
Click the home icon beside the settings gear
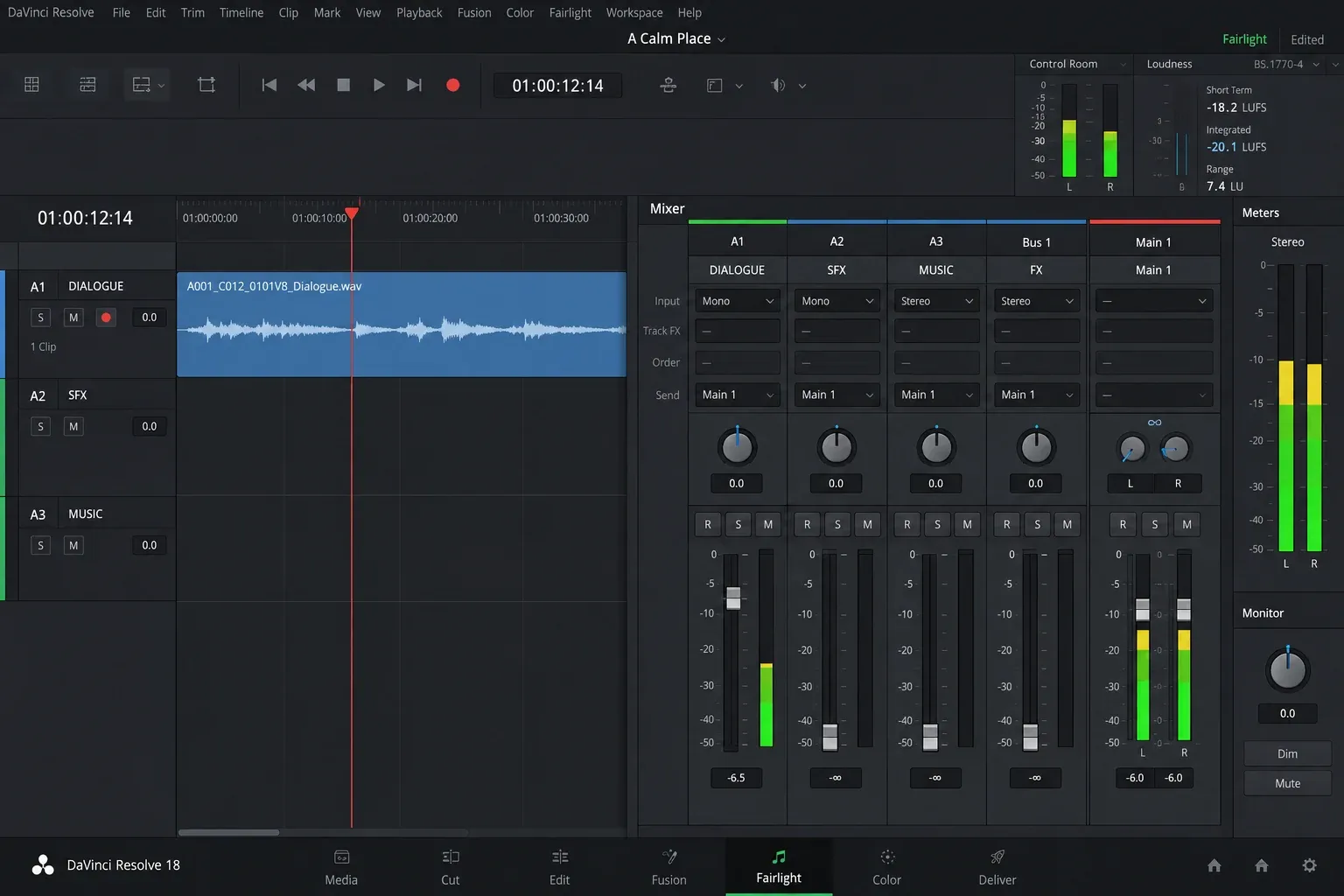click(x=1262, y=865)
